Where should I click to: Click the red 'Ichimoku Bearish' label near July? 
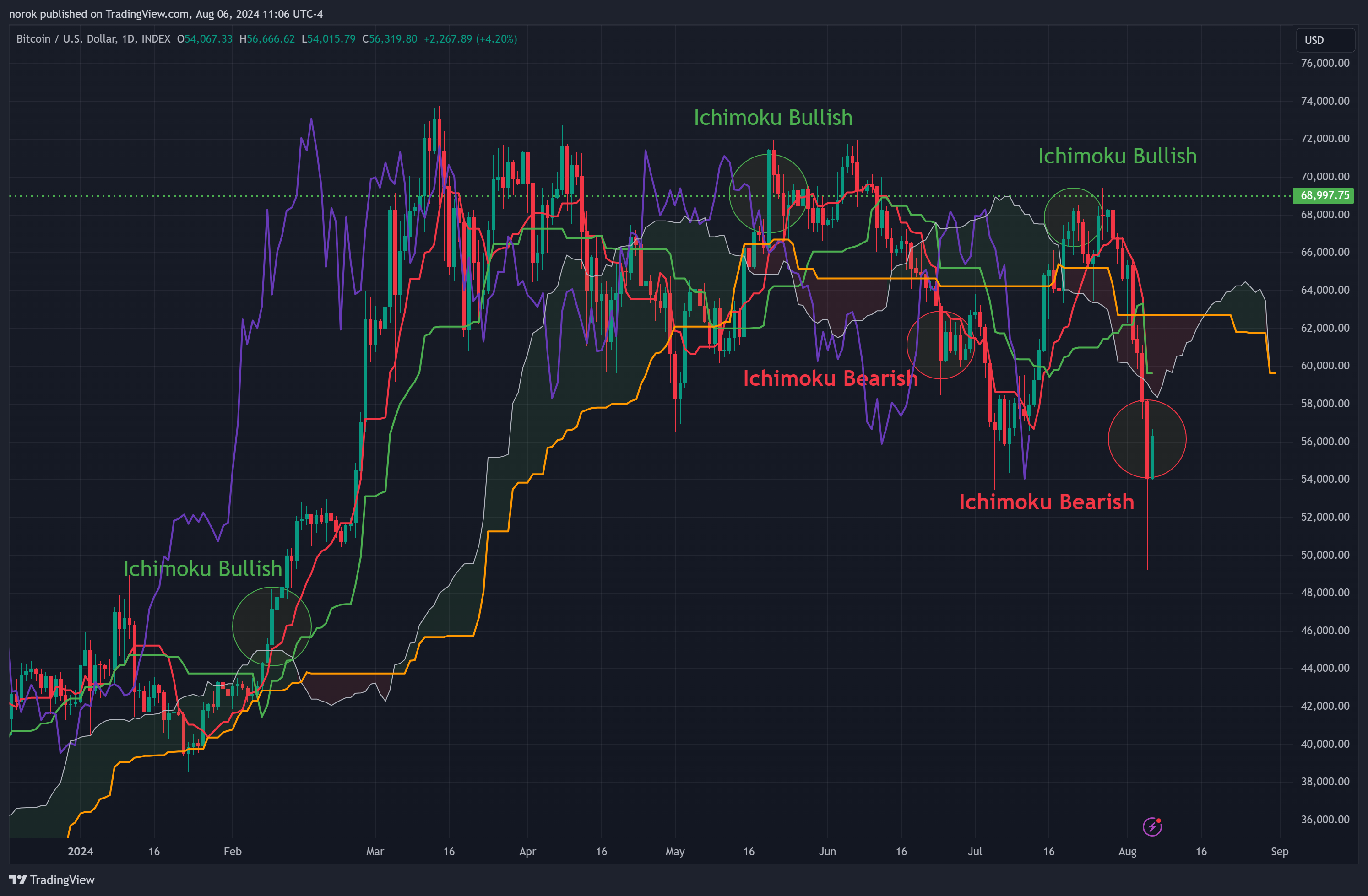[x=1046, y=502]
